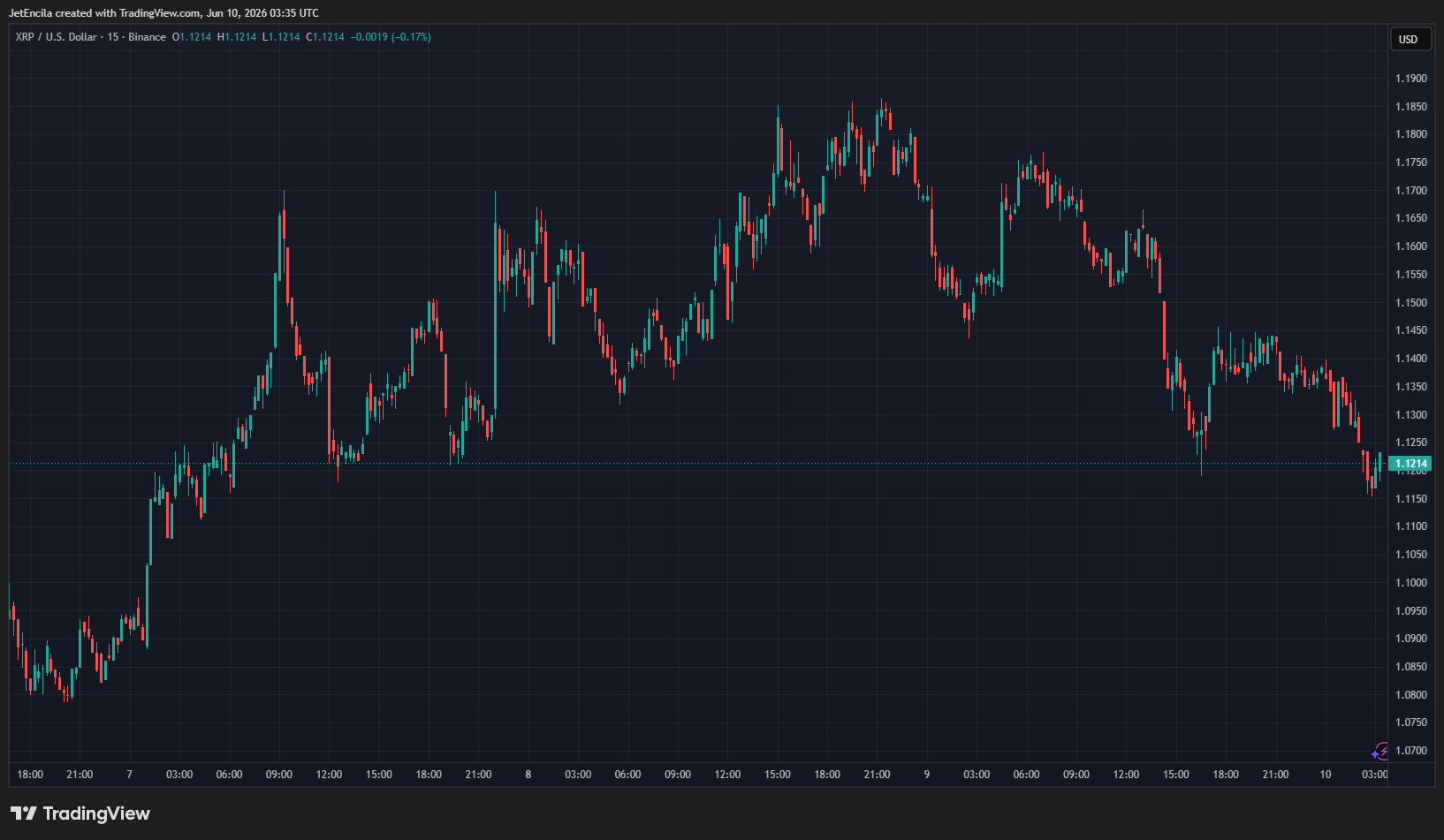Click the 1.1900 price axis label

pyautogui.click(x=1411, y=79)
